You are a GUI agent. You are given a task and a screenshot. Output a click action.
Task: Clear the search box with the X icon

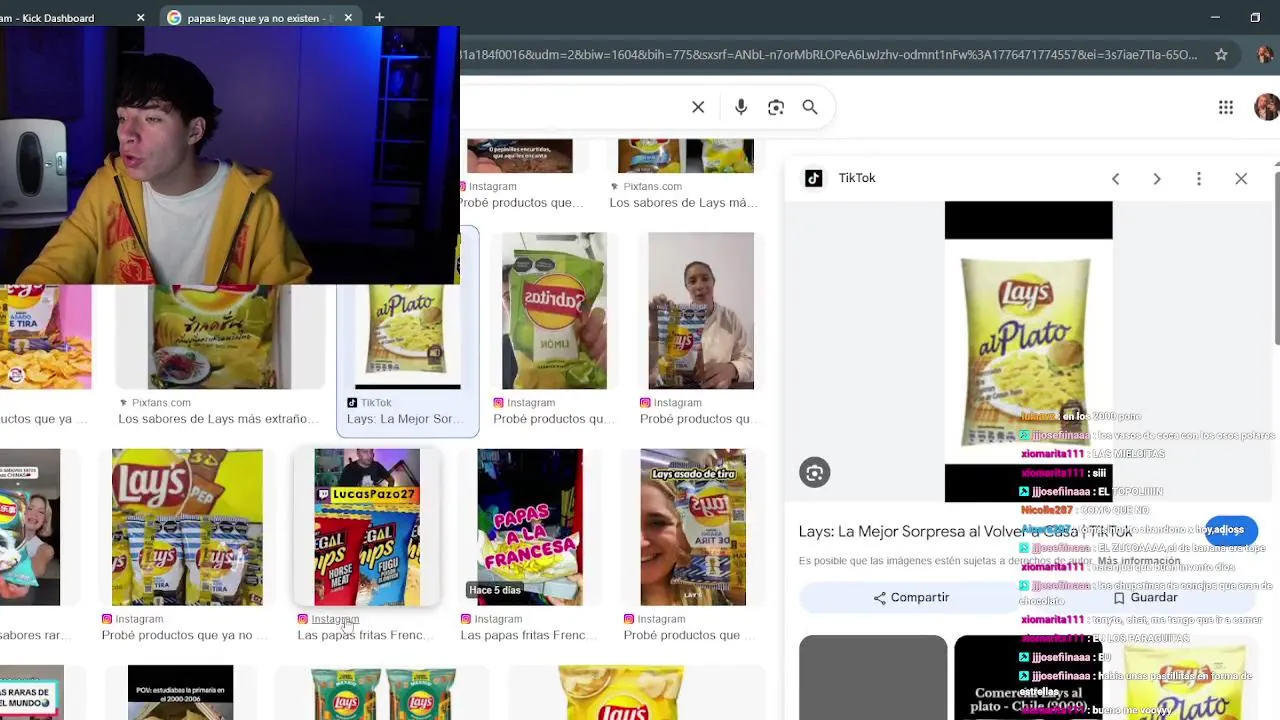pyautogui.click(x=698, y=107)
